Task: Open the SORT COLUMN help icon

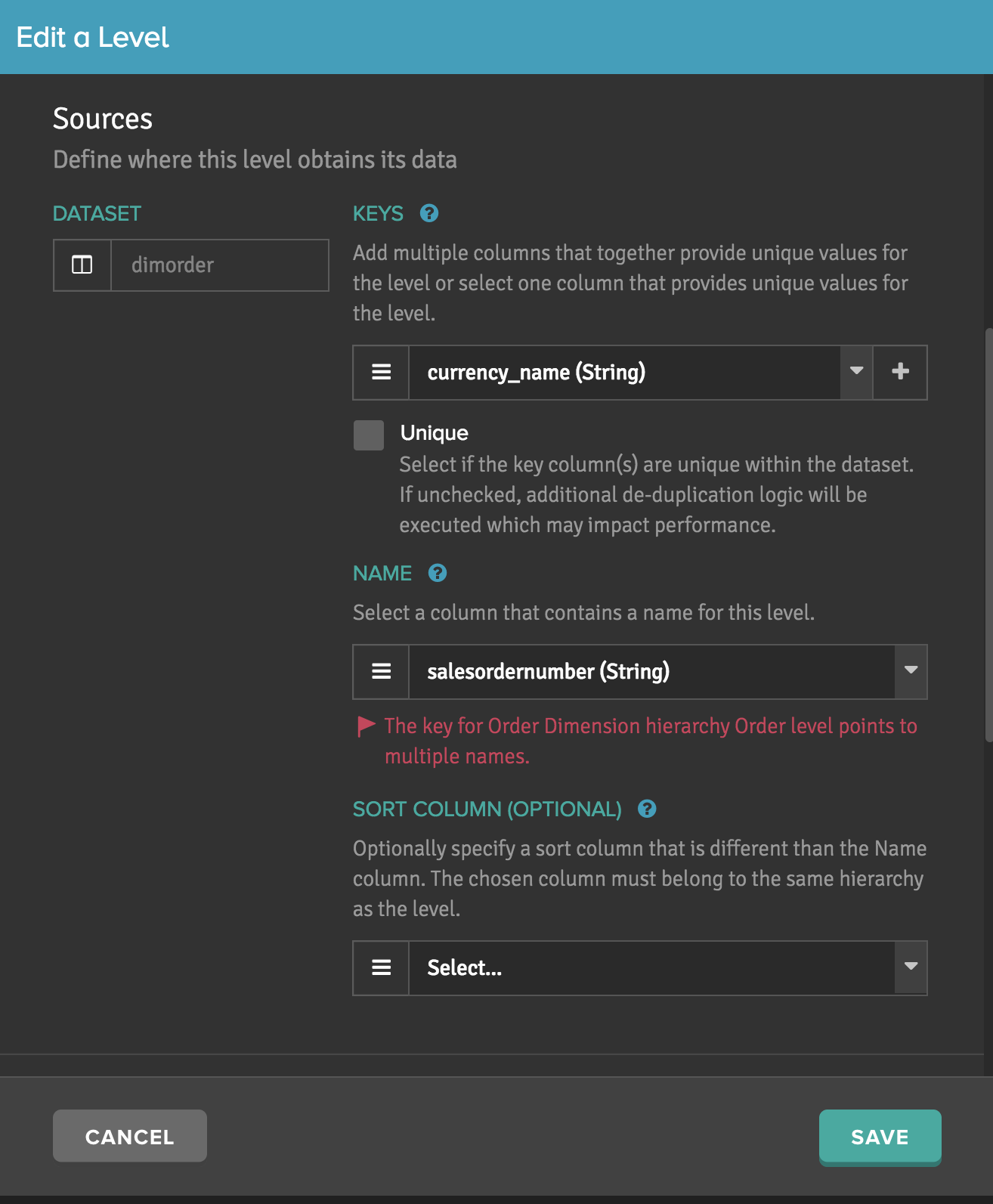Action: pos(647,809)
